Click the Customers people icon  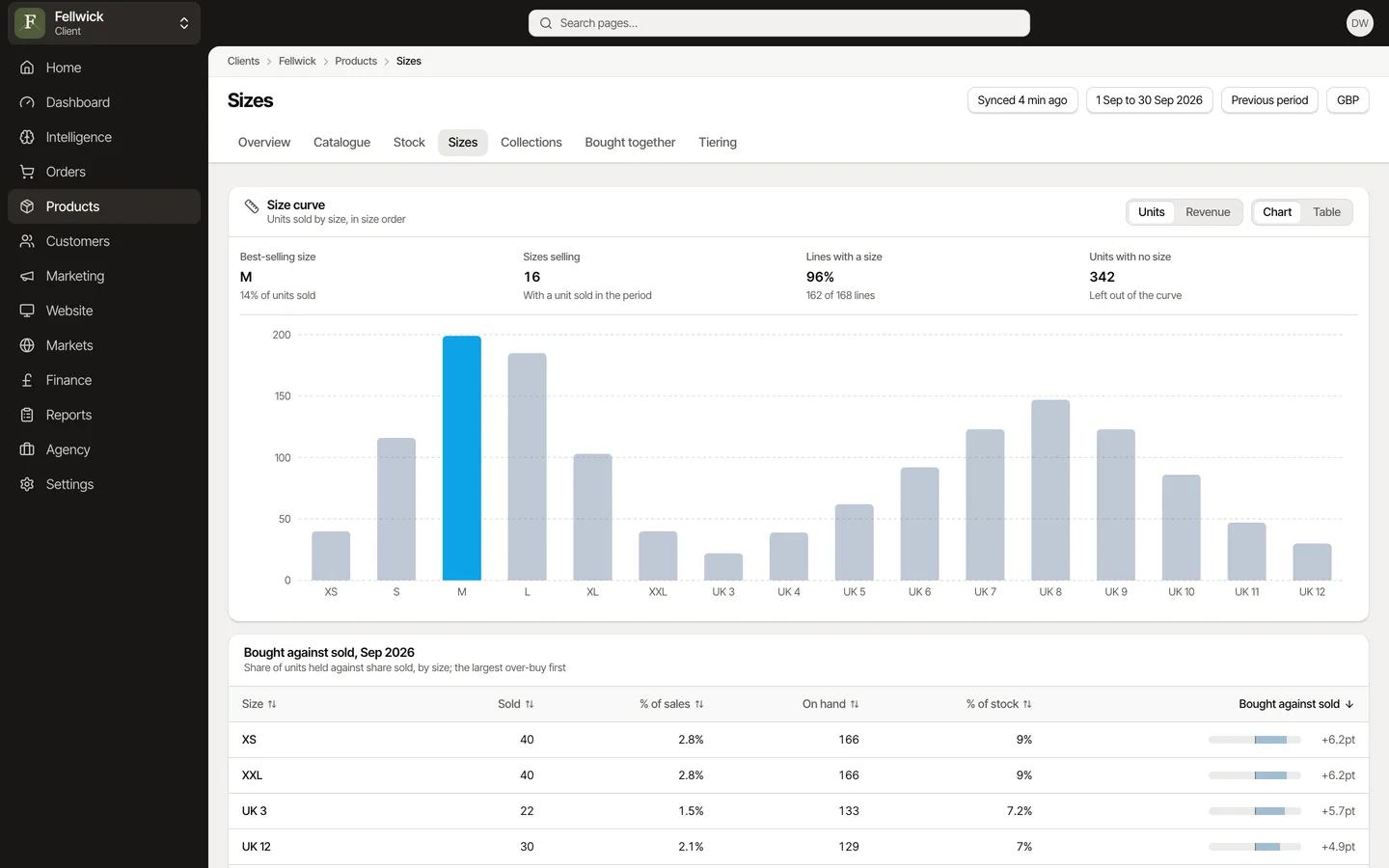coord(27,241)
